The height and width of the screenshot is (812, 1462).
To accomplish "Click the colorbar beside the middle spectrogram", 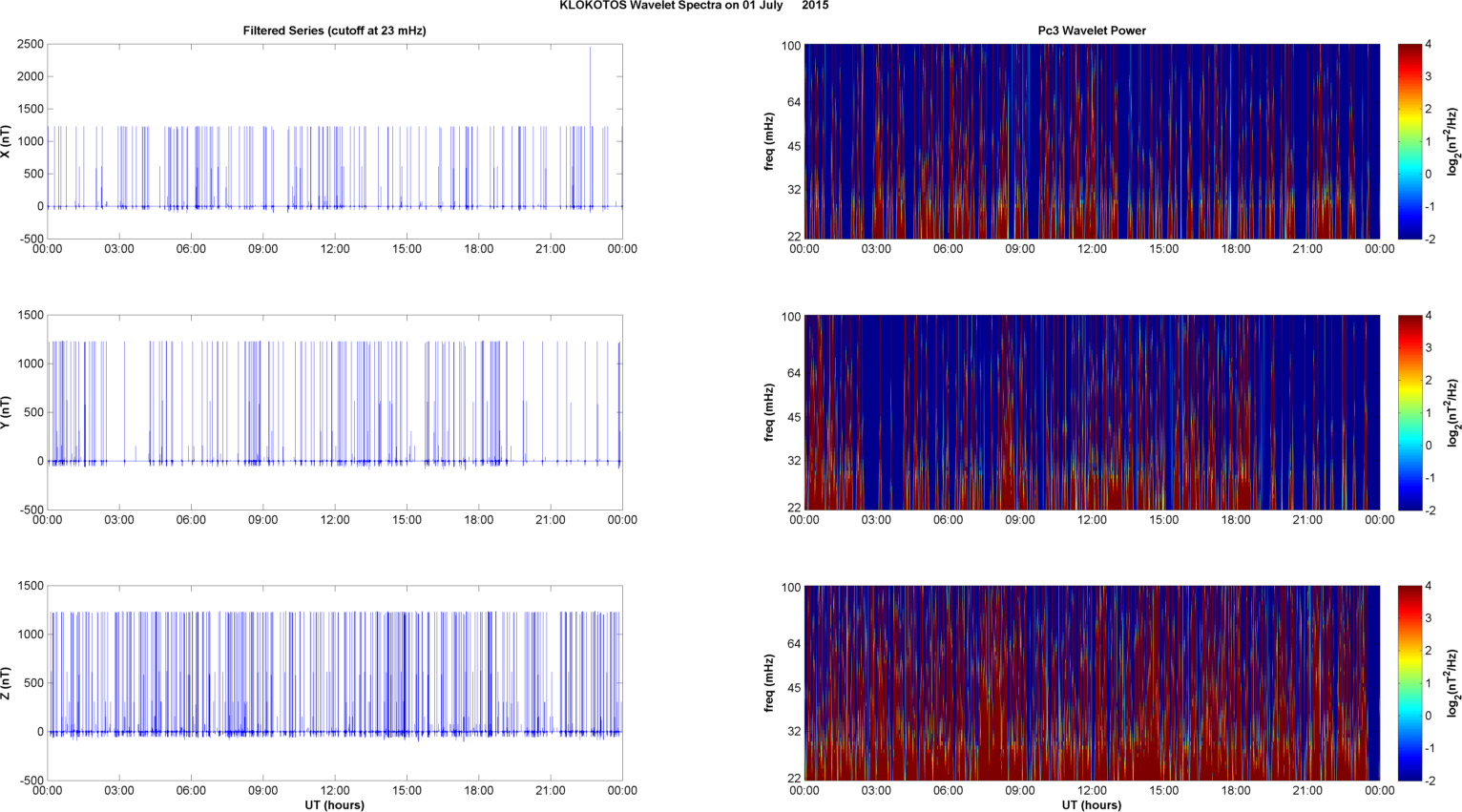I will point(1410,412).
